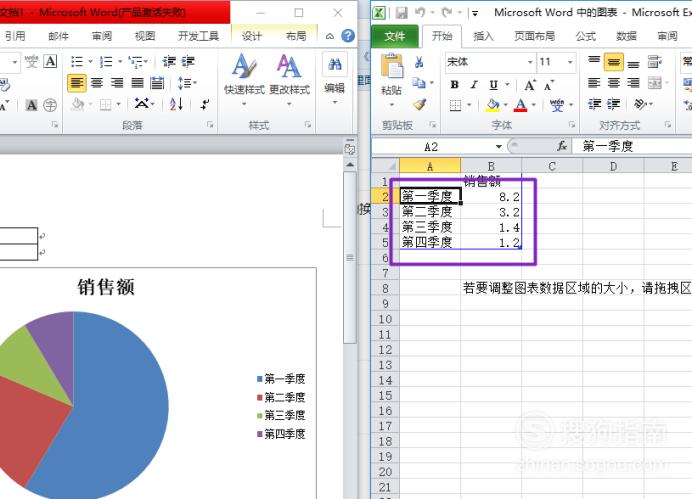Viewport: 692px width, 499px height.
Task: Open the View tab in Word
Action: [x=145, y=36]
